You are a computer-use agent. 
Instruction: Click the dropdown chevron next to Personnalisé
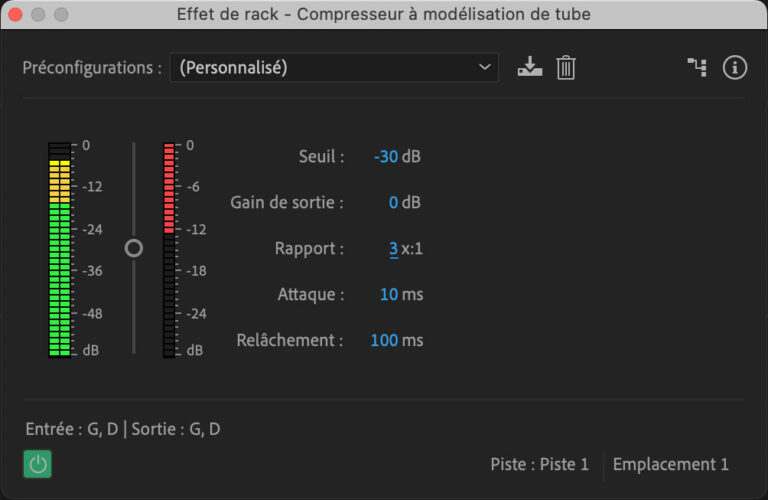click(486, 68)
